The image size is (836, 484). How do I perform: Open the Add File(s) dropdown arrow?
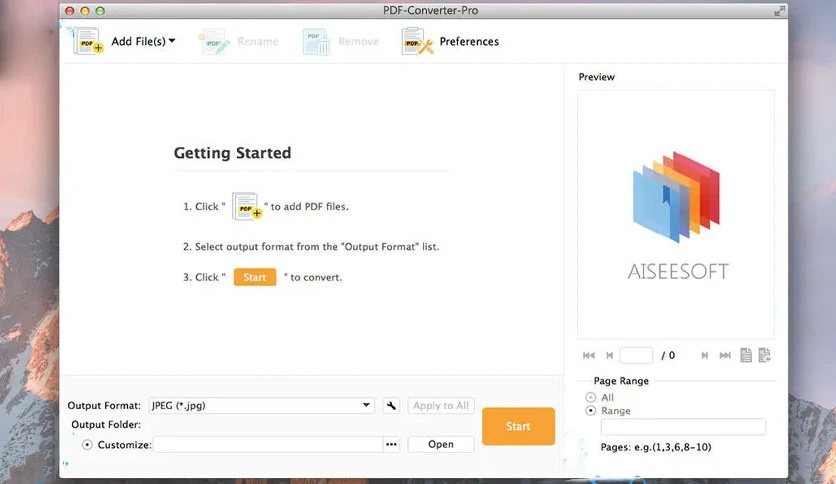[172, 41]
